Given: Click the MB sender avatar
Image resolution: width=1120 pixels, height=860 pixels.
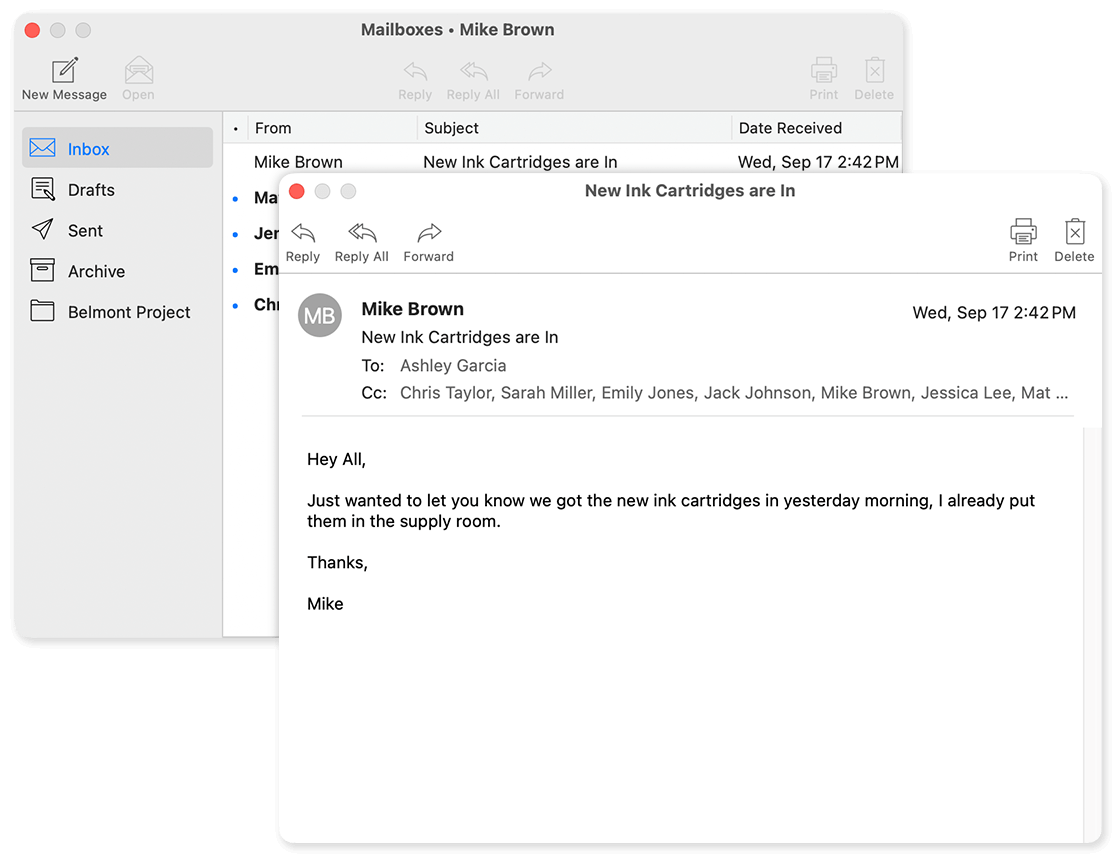Looking at the screenshot, I should (320, 316).
